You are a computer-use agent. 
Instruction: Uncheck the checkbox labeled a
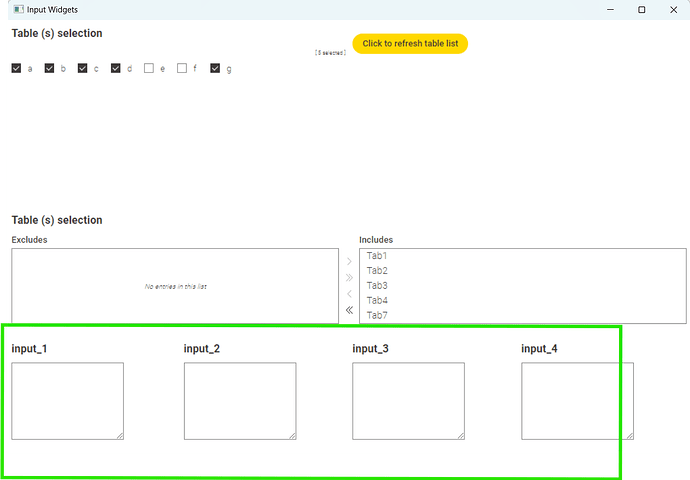coord(16,68)
